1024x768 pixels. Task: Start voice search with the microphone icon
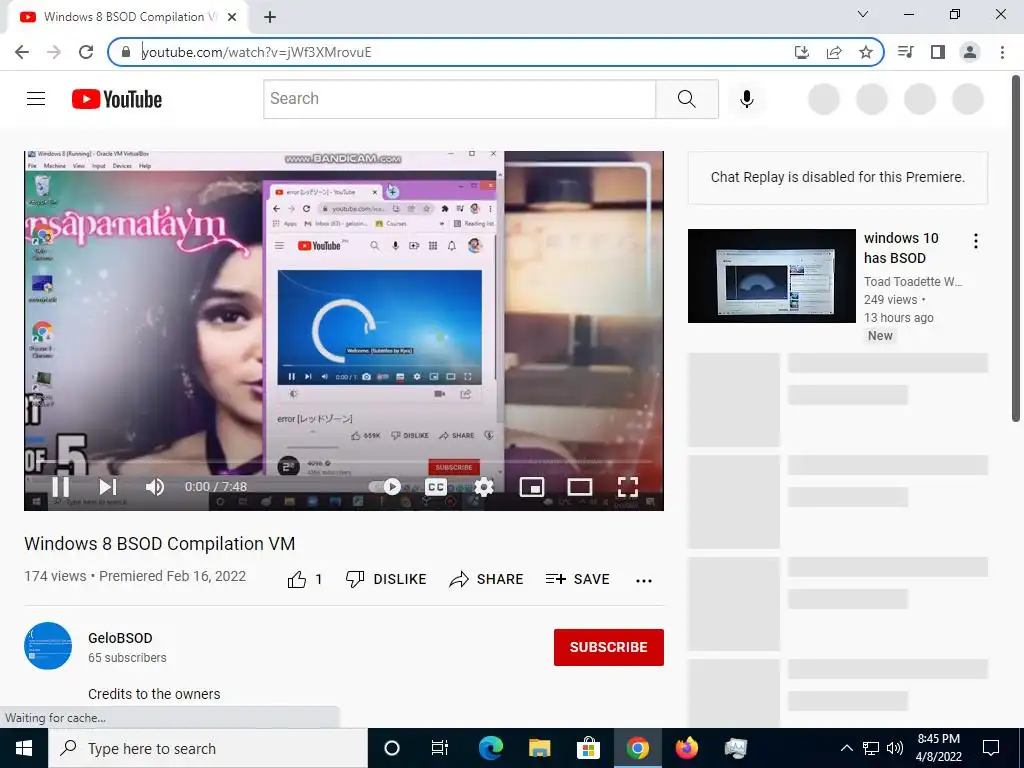point(746,99)
